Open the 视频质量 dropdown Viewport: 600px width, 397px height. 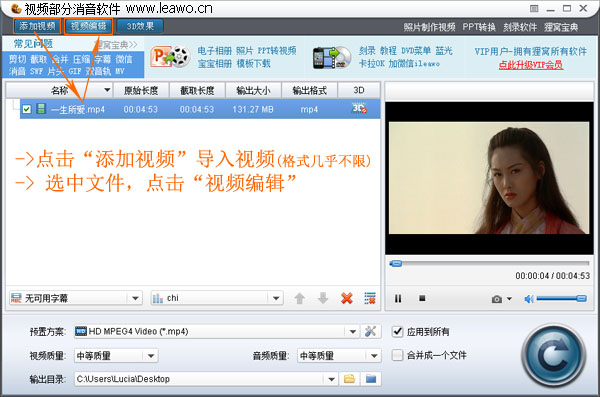[x=116, y=356]
